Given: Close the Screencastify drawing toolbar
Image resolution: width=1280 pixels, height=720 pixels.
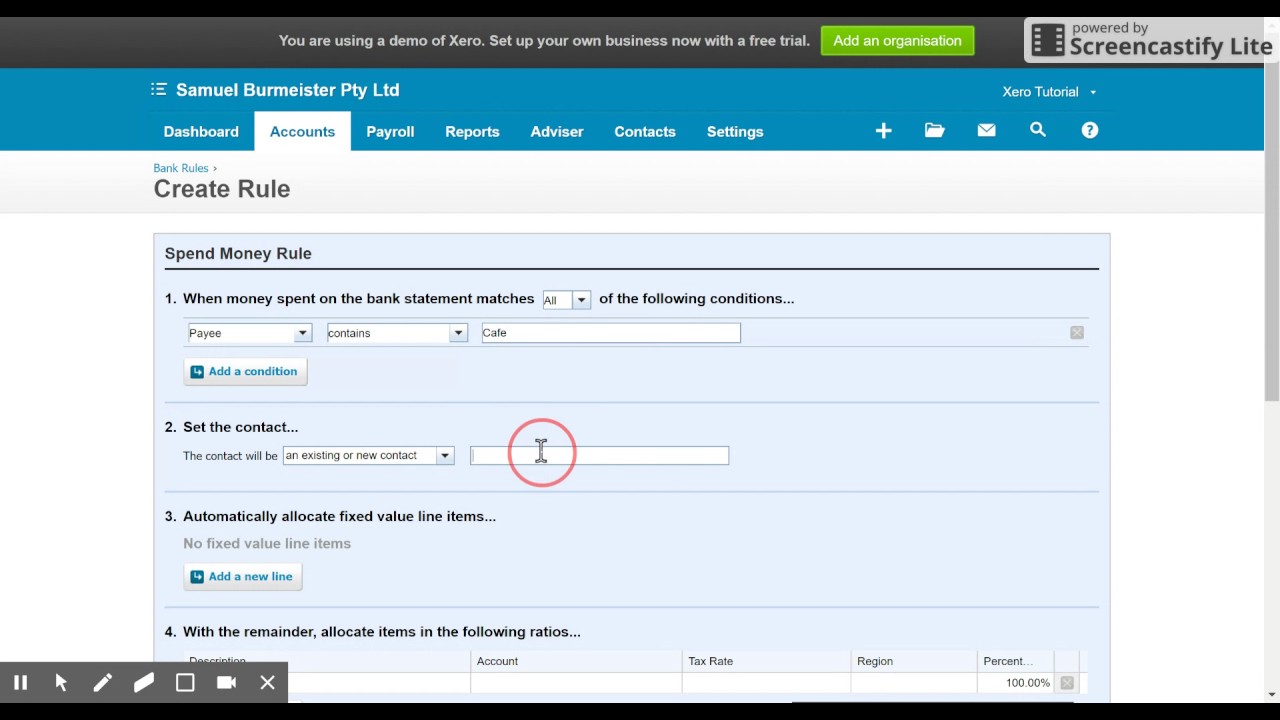Looking at the screenshot, I should click(x=267, y=683).
